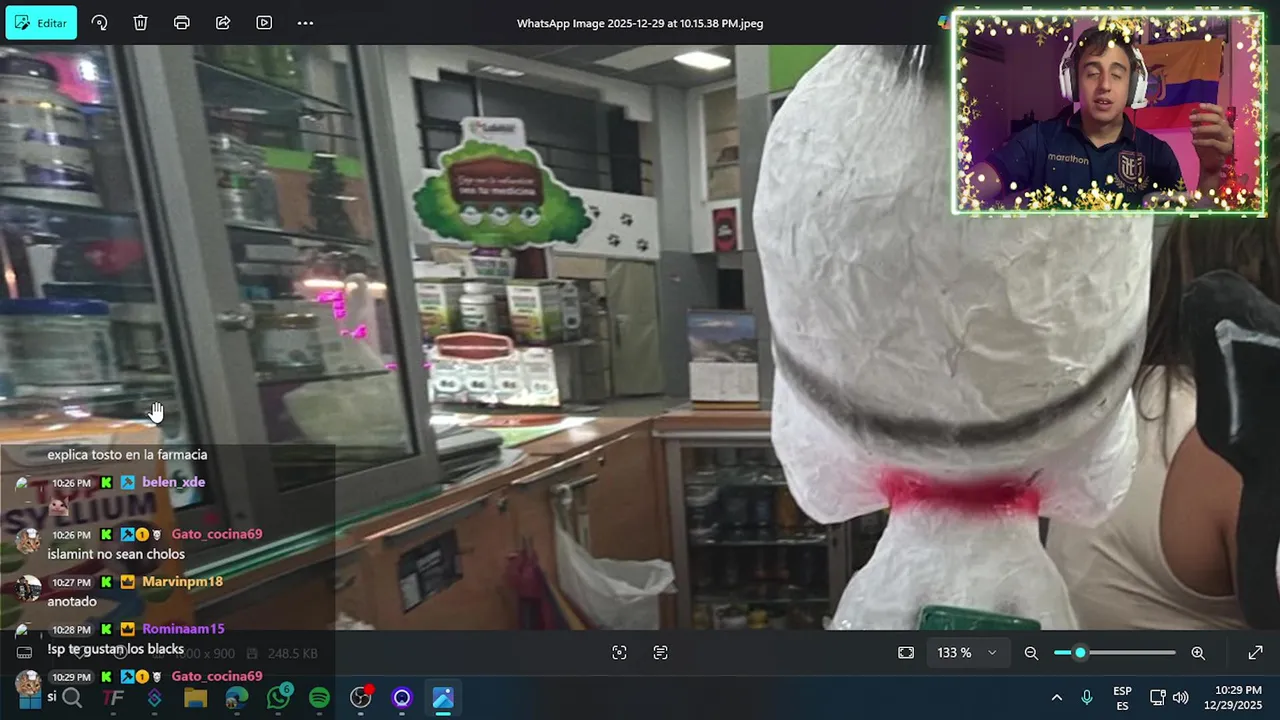Click chat message 'anotado'
The height and width of the screenshot is (720, 1280).
click(x=72, y=602)
